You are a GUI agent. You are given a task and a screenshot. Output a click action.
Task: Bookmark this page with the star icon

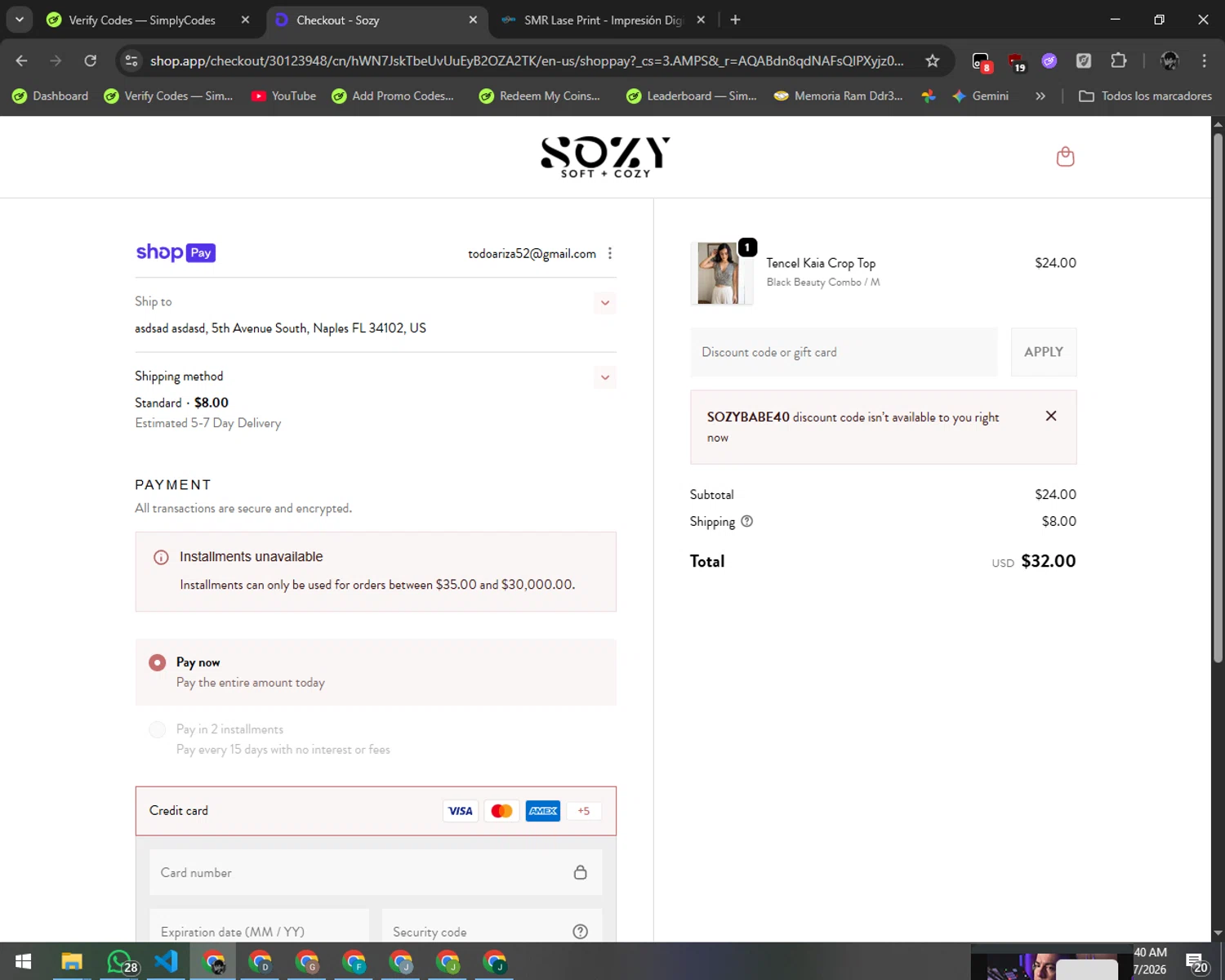(x=932, y=60)
